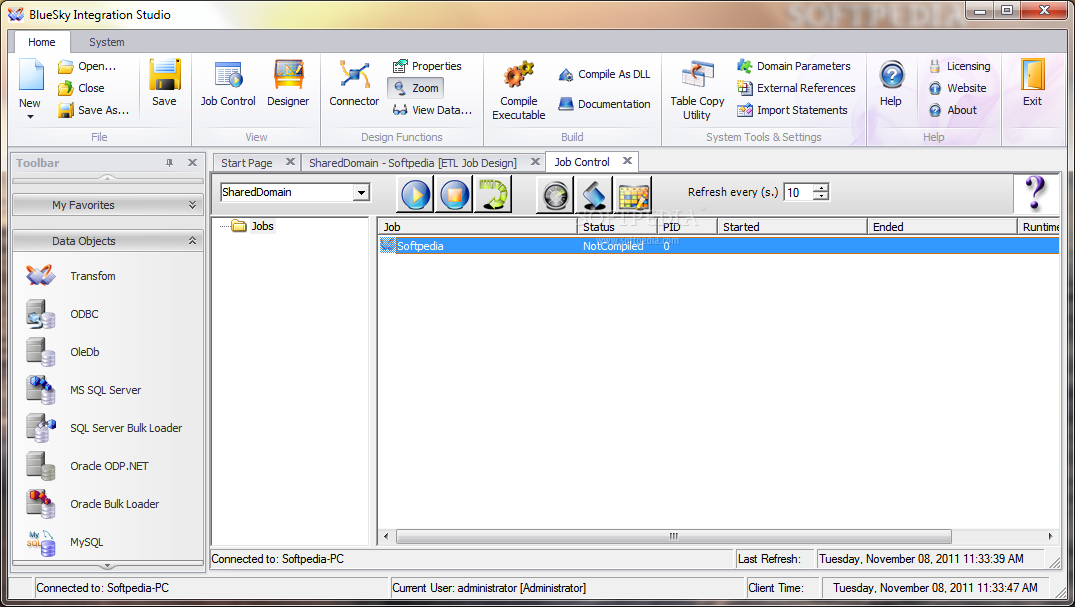This screenshot has height=607, width=1075.
Task: Pin the Toolbar panel
Action: point(169,163)
